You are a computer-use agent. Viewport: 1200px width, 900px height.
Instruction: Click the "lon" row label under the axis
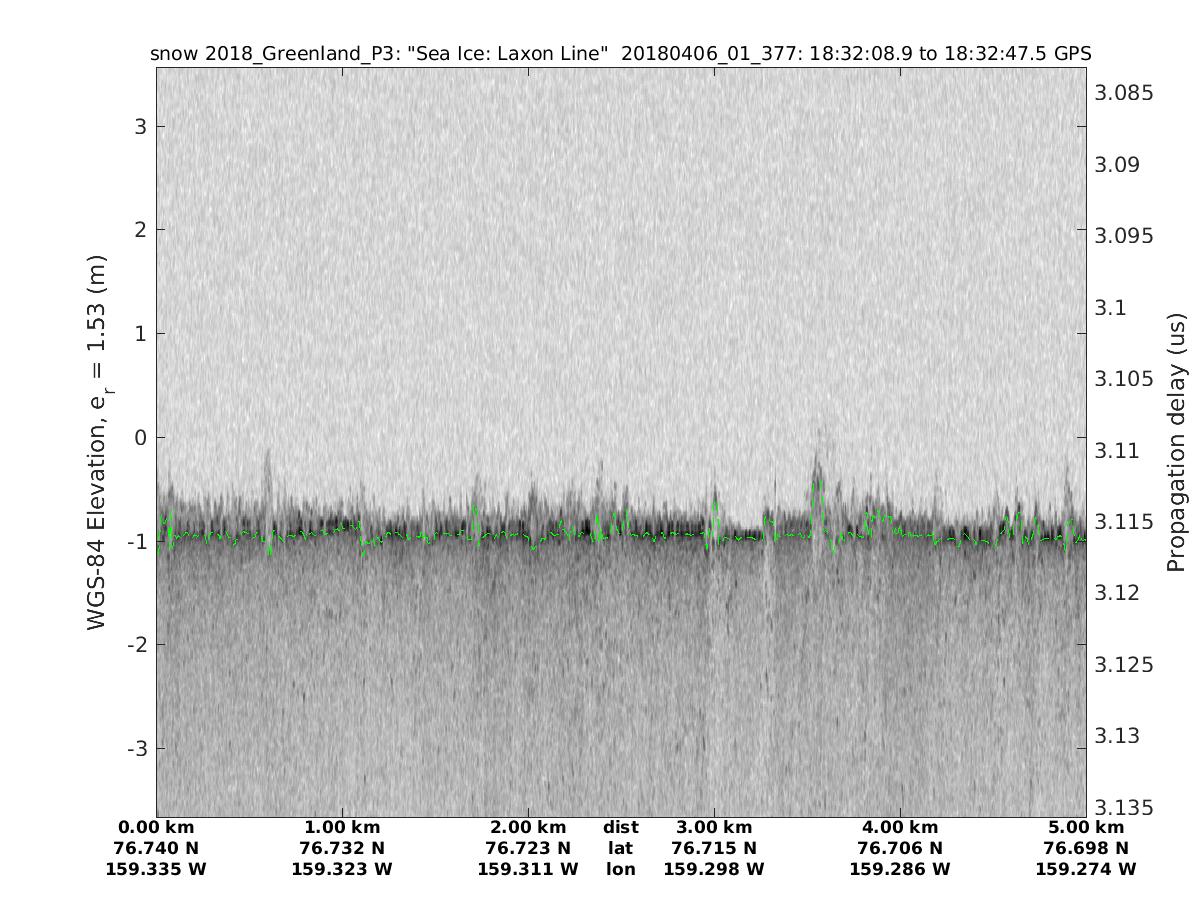coord(620,870)
